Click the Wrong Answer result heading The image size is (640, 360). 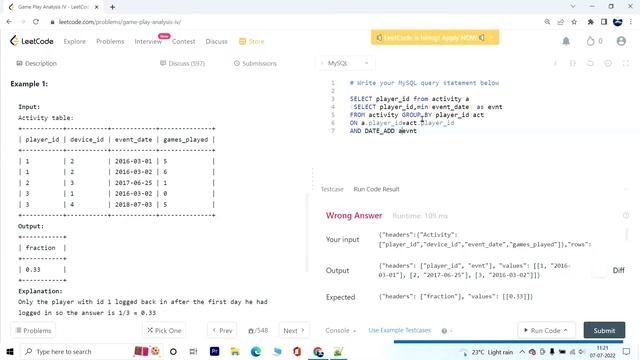point(354,216)
